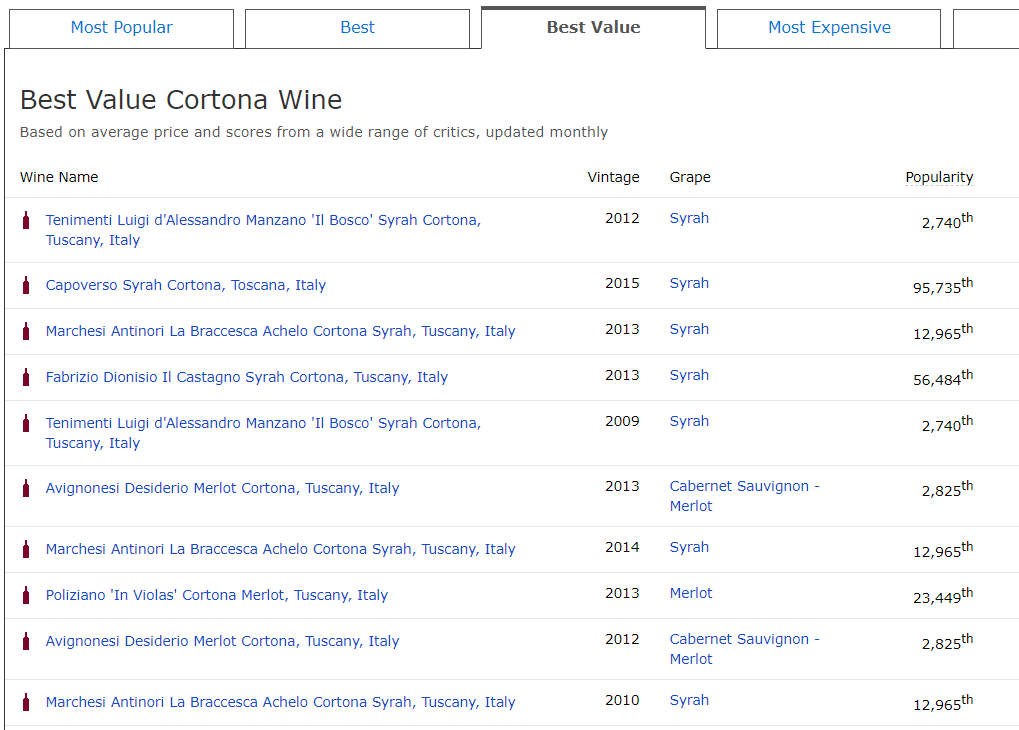Open the 2014 Marchesi Antinori Achelo wine link
This screenshot has width=1019, height=730.
[280, 549]
